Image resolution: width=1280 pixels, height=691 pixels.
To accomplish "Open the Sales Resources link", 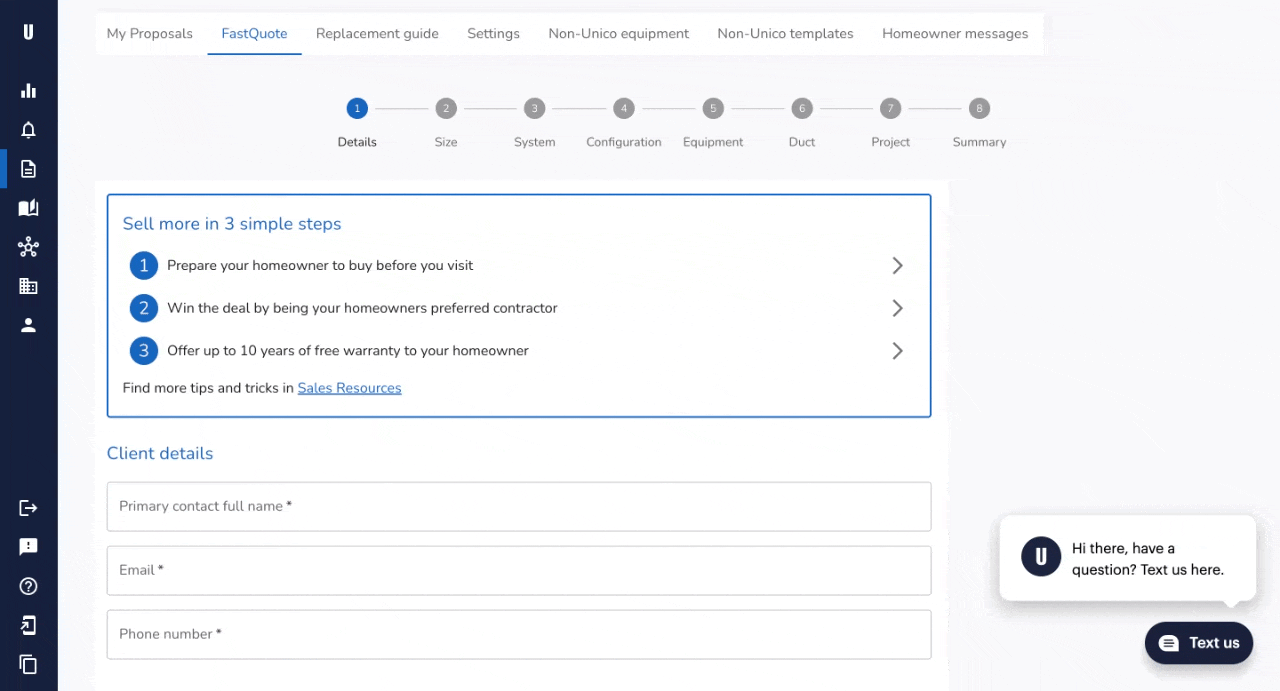I will pos(349,388).
